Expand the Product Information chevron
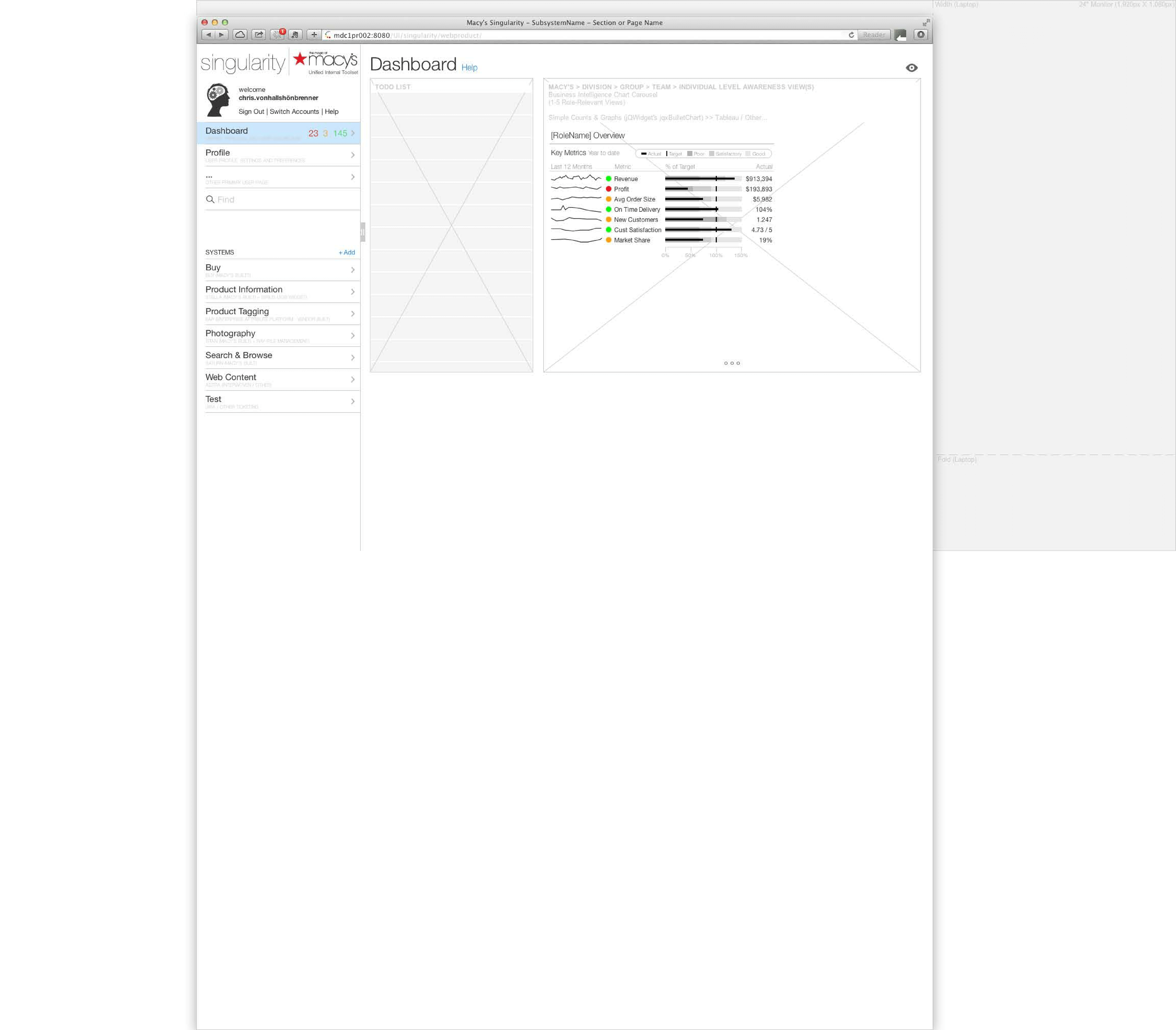The height and width of the screenshot is (1030, 1176). tap(352, 292)
